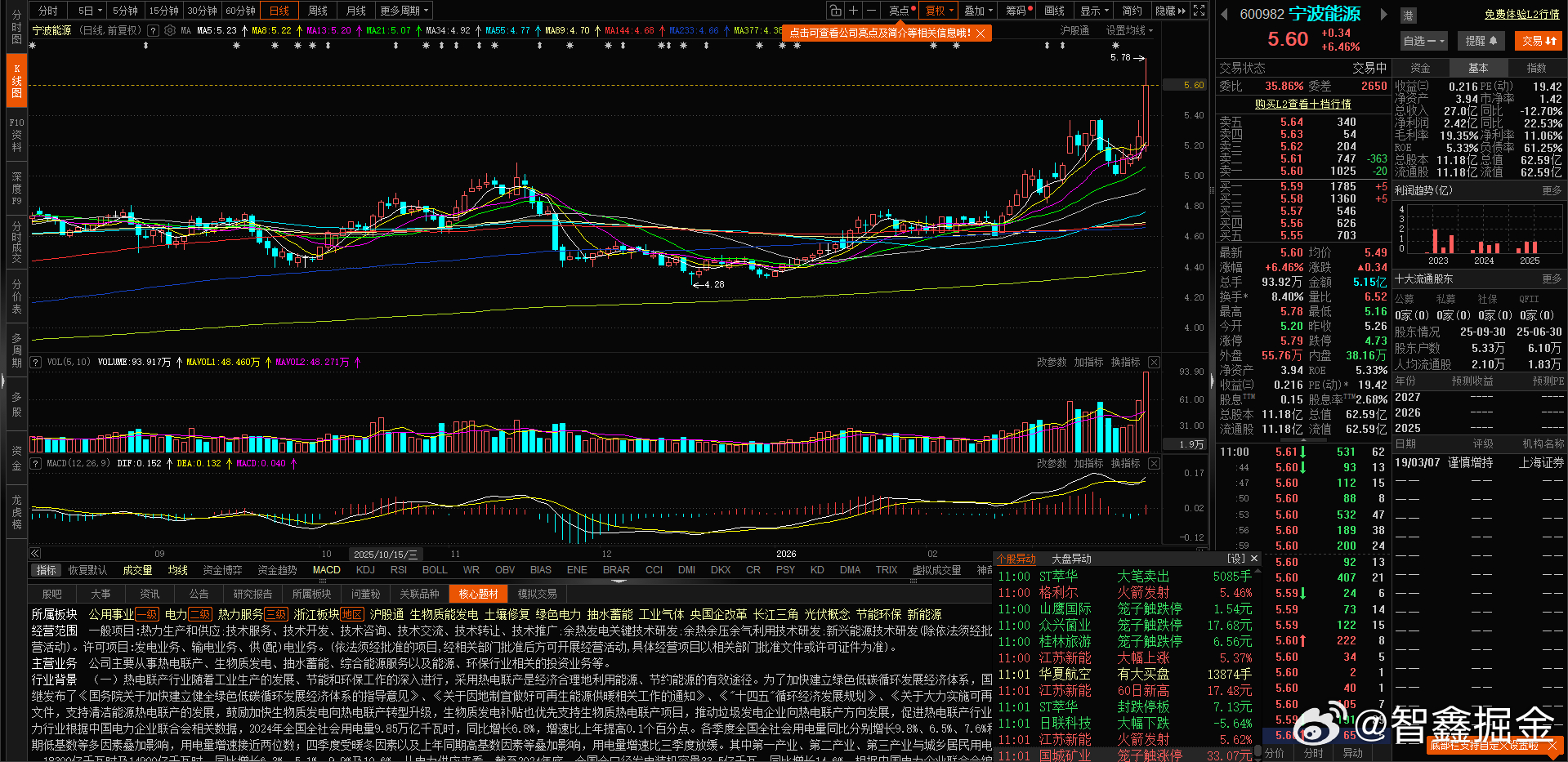Screen dimensions: 1568x762
Task: Toggle 成交量 indicator below the chart
Action: (x=137, y=570)
